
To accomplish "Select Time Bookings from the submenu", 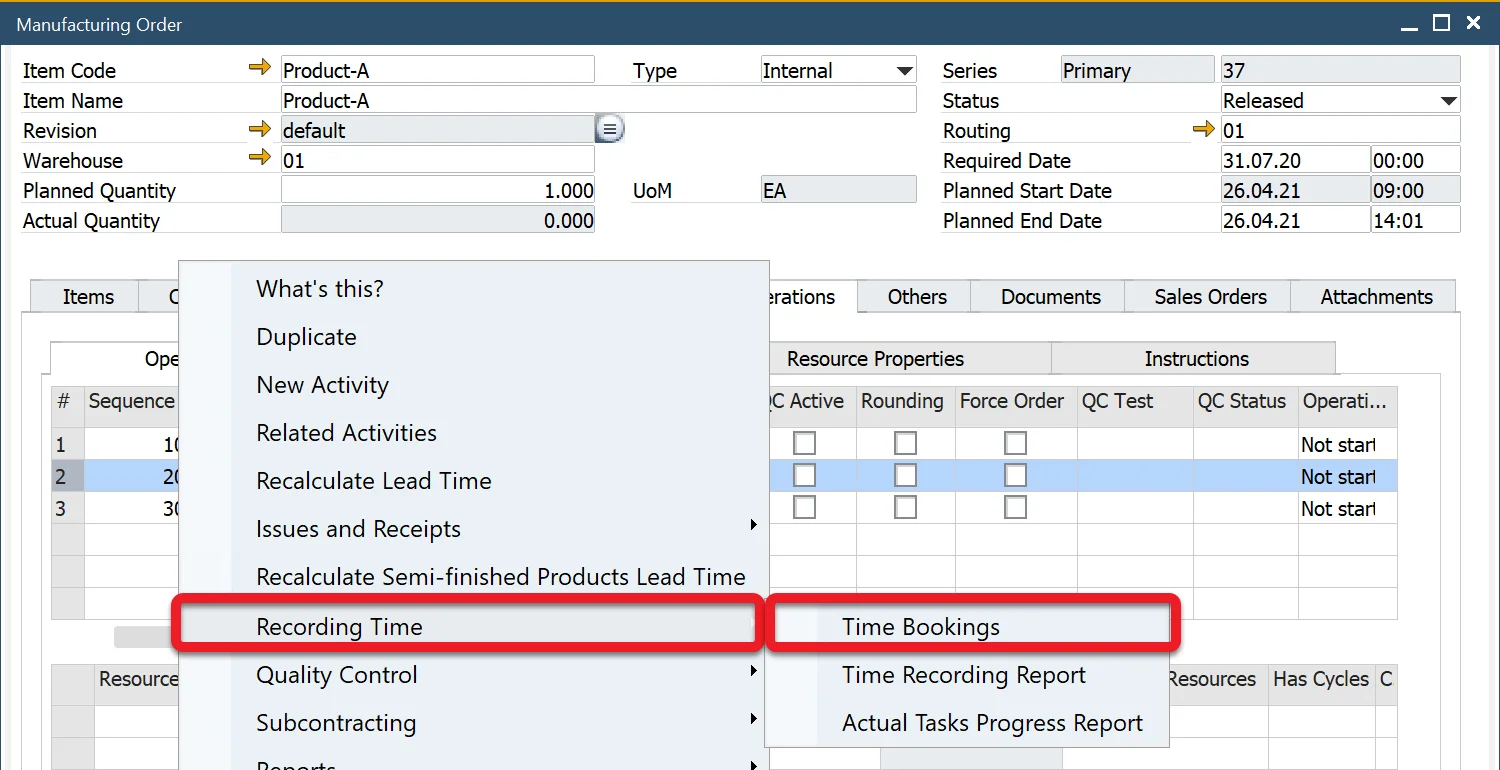I will pos(921,627).
